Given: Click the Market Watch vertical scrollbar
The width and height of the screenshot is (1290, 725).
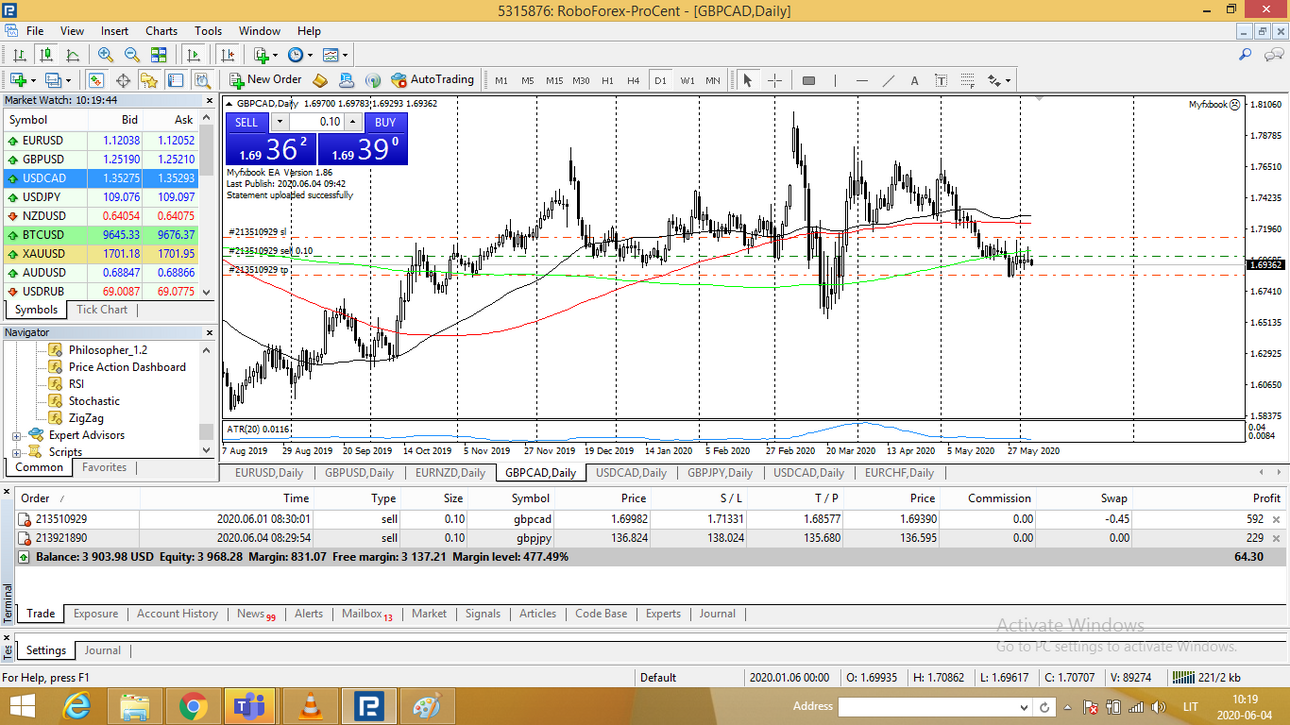Looking at the screenshot, I should 207,205.
